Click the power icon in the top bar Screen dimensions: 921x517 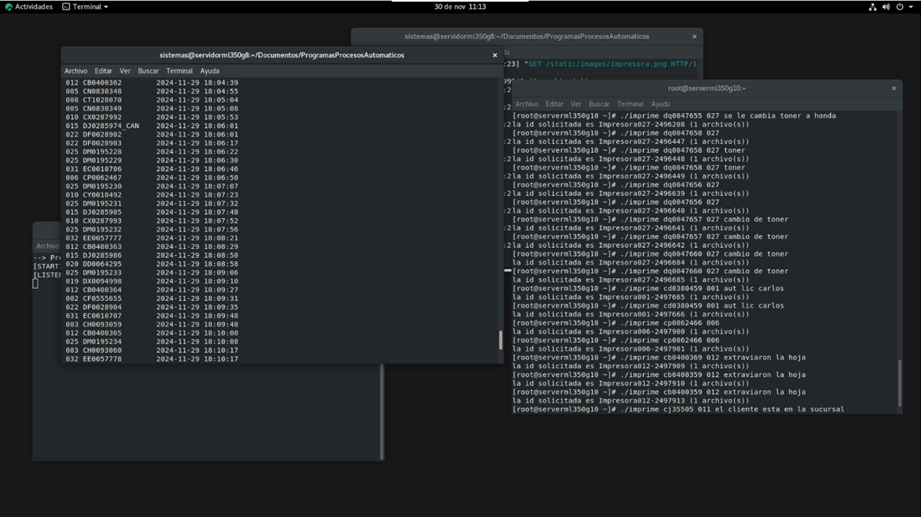coord(899,7)
